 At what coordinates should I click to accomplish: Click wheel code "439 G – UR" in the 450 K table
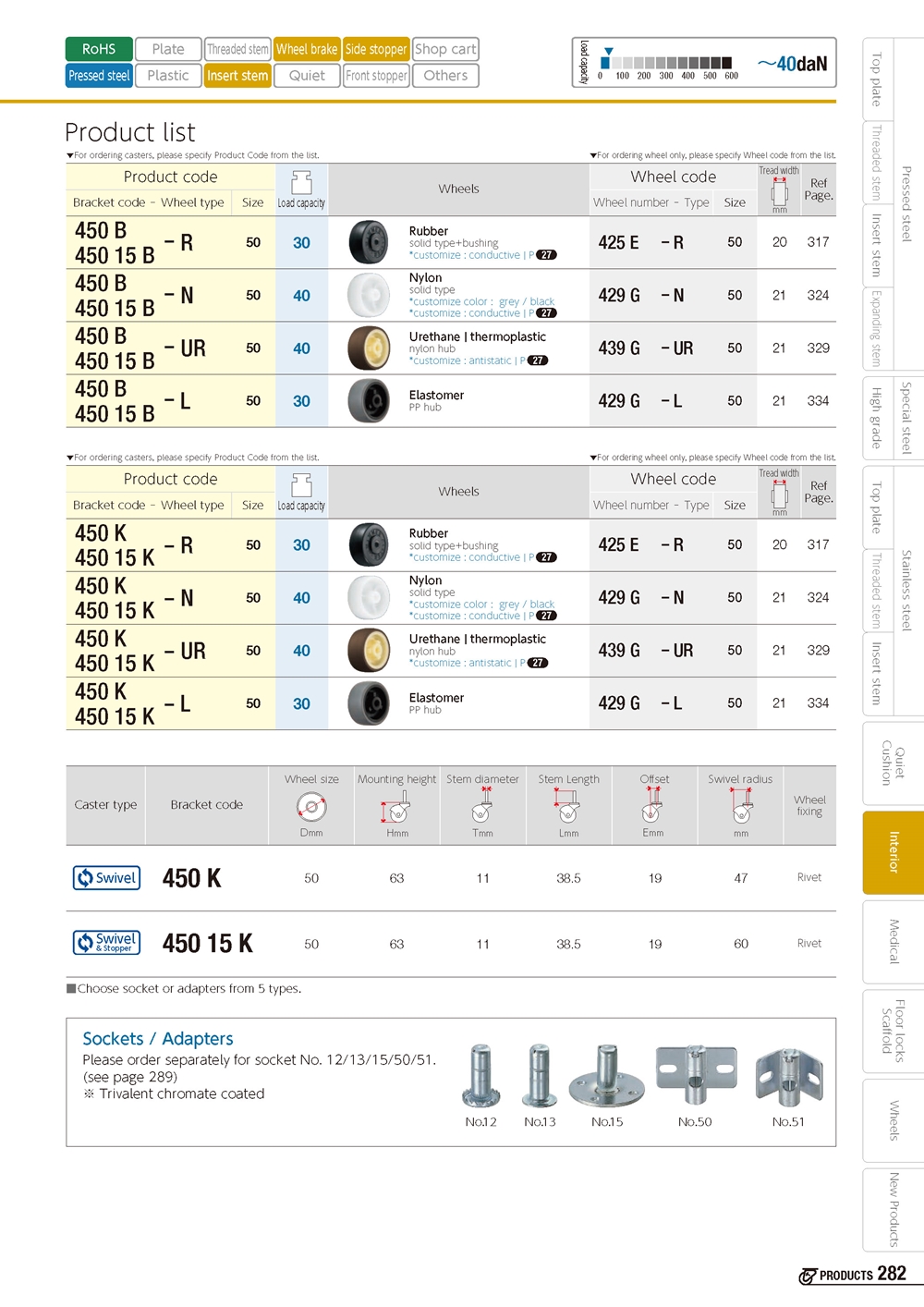[x=646, y=650]
